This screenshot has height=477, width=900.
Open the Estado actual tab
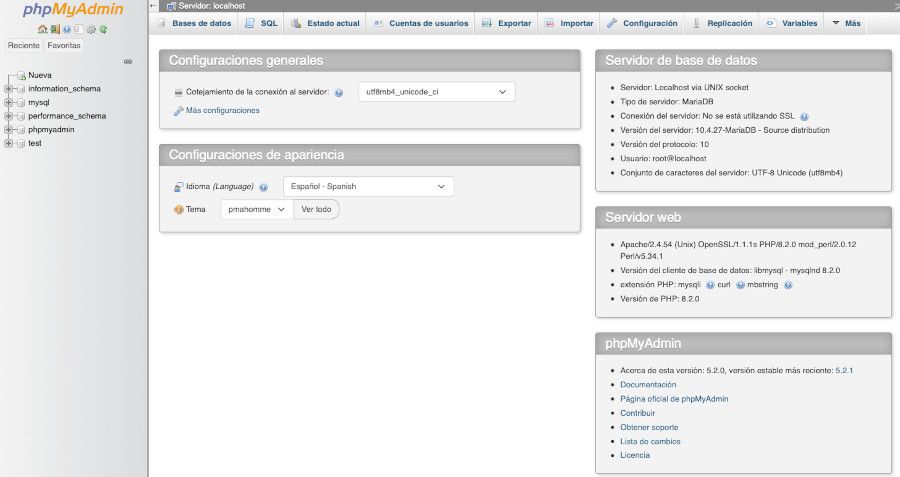point(325,24)
